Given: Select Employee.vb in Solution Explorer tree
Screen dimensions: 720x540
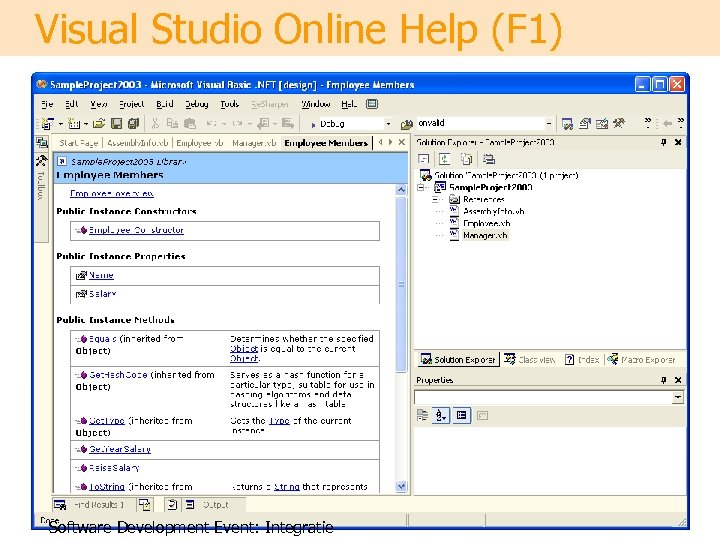Looking at the screenshot, I should [487, 224].
